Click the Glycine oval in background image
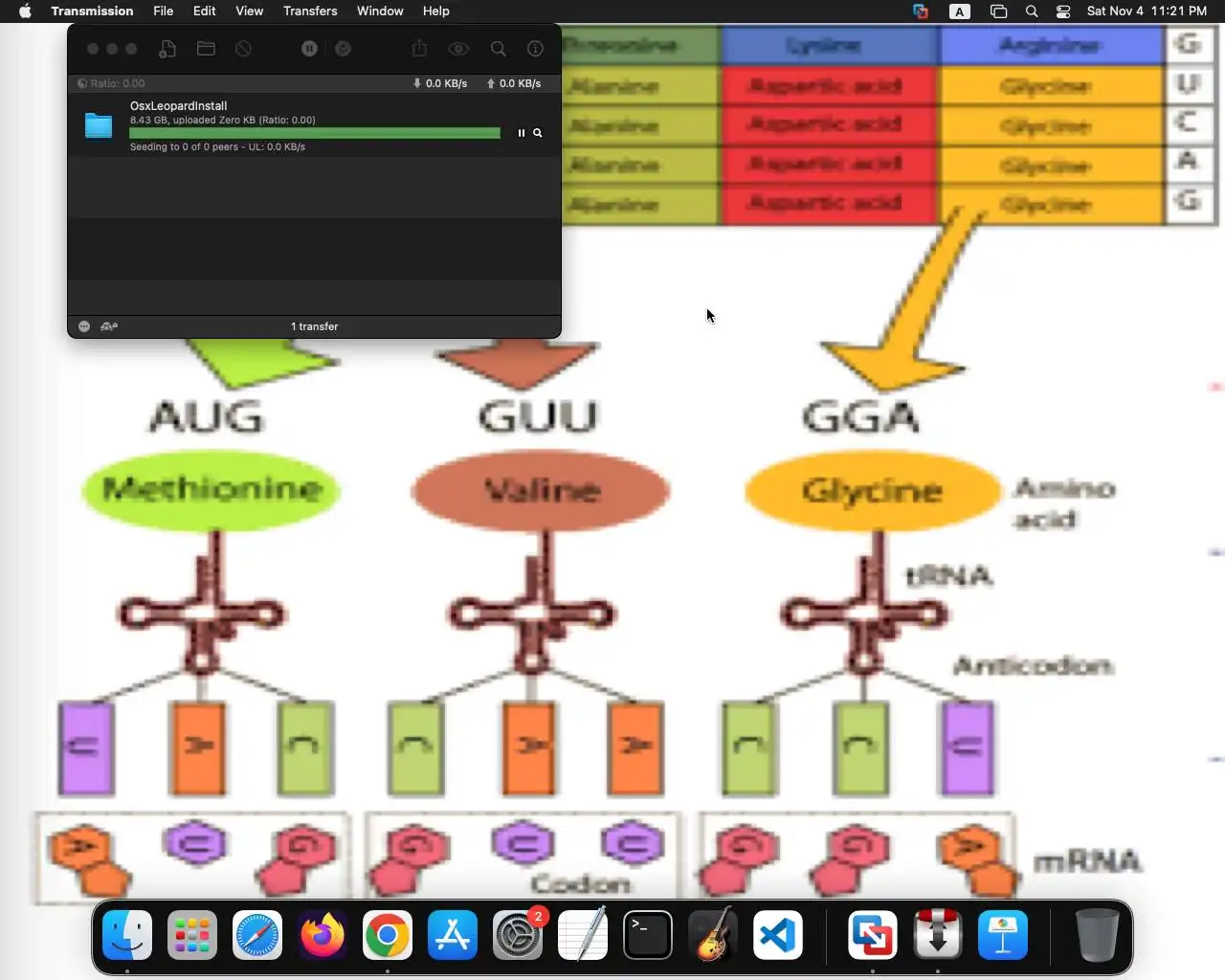The height and width of the screenshot is (980, 1225). pos(873,491)
